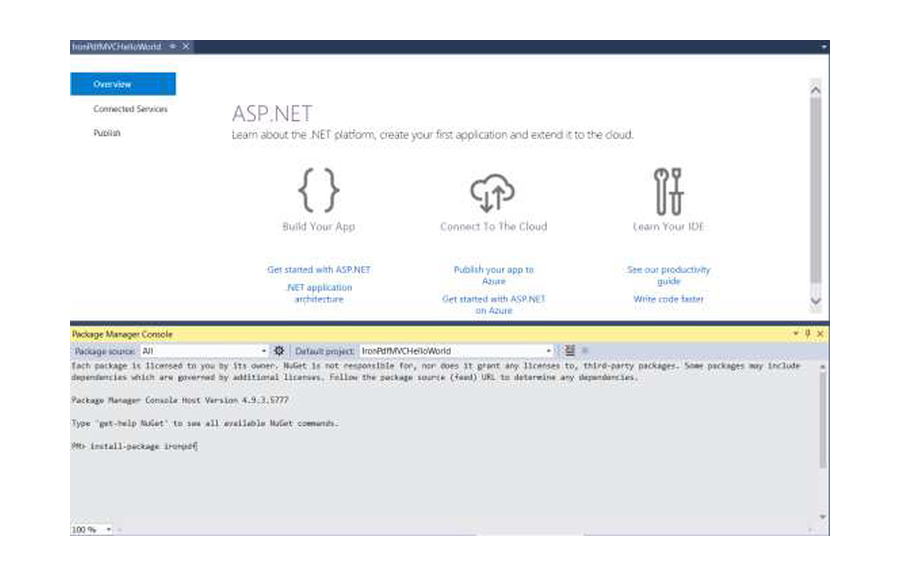Click console scrollbar down arrow
900x576 pixels.
coord(823,517)
